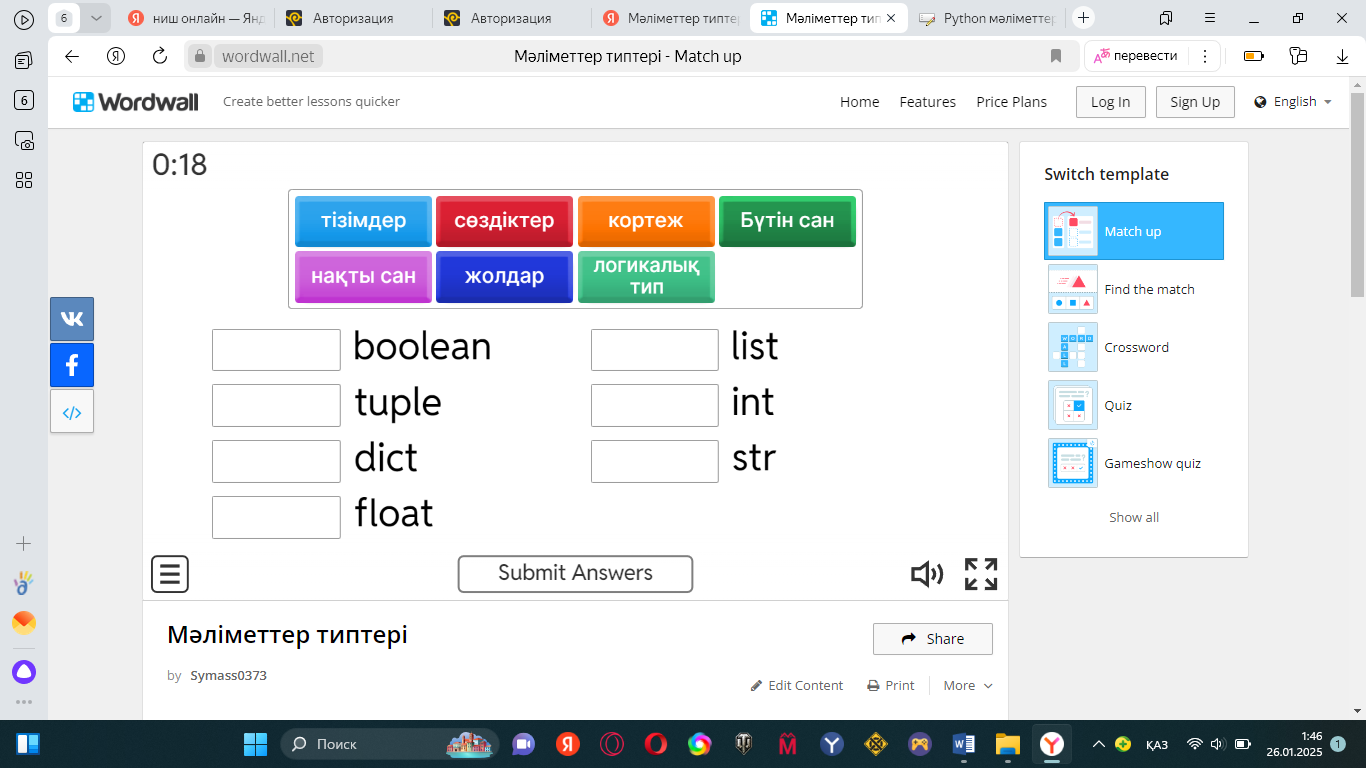Open the Windows Start menu

(256, 744)
